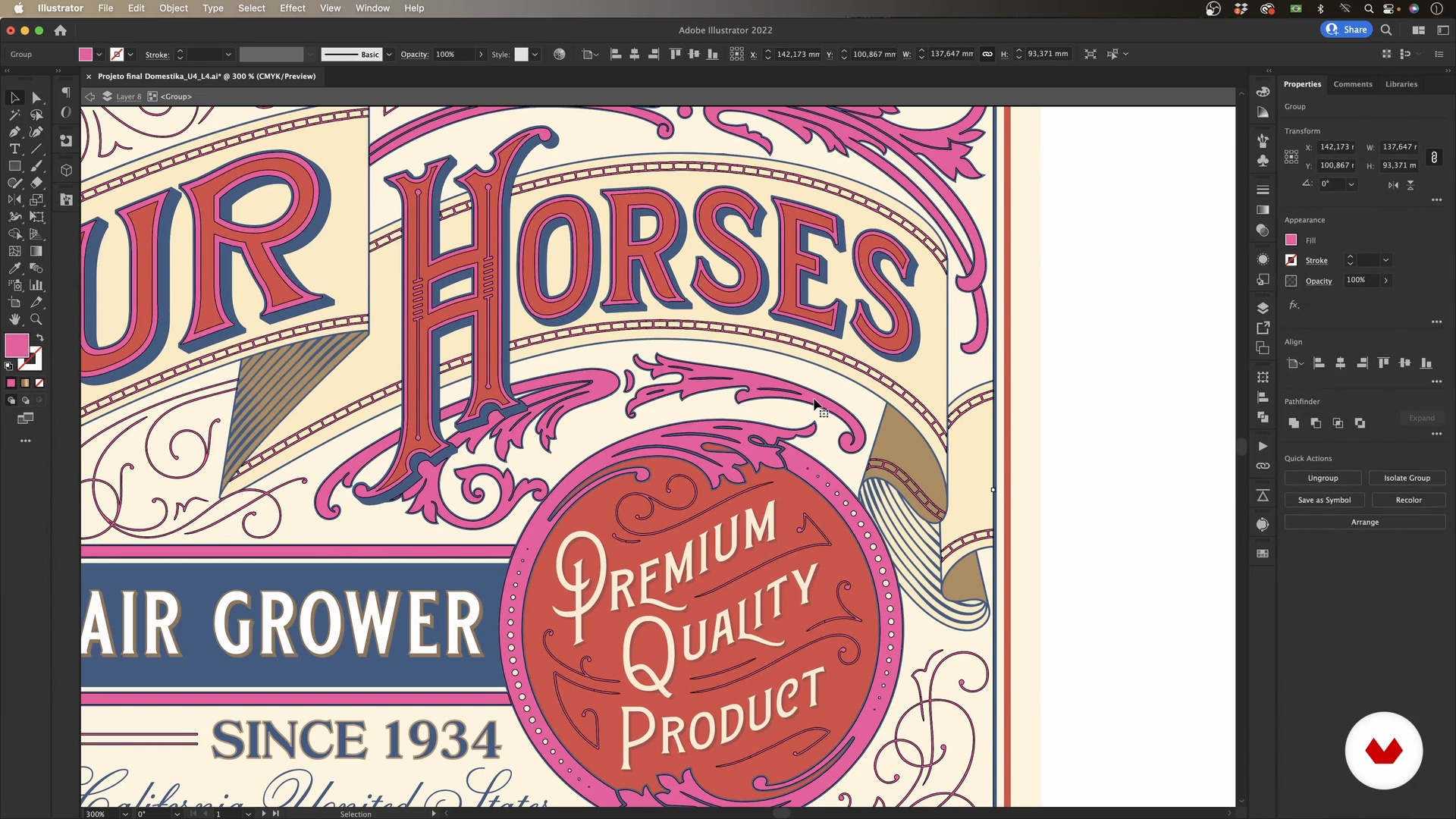The width and height of the screenshot is (1456, 819).
Task: Select the Gradient tool
Action: click(x=36, y=251)
